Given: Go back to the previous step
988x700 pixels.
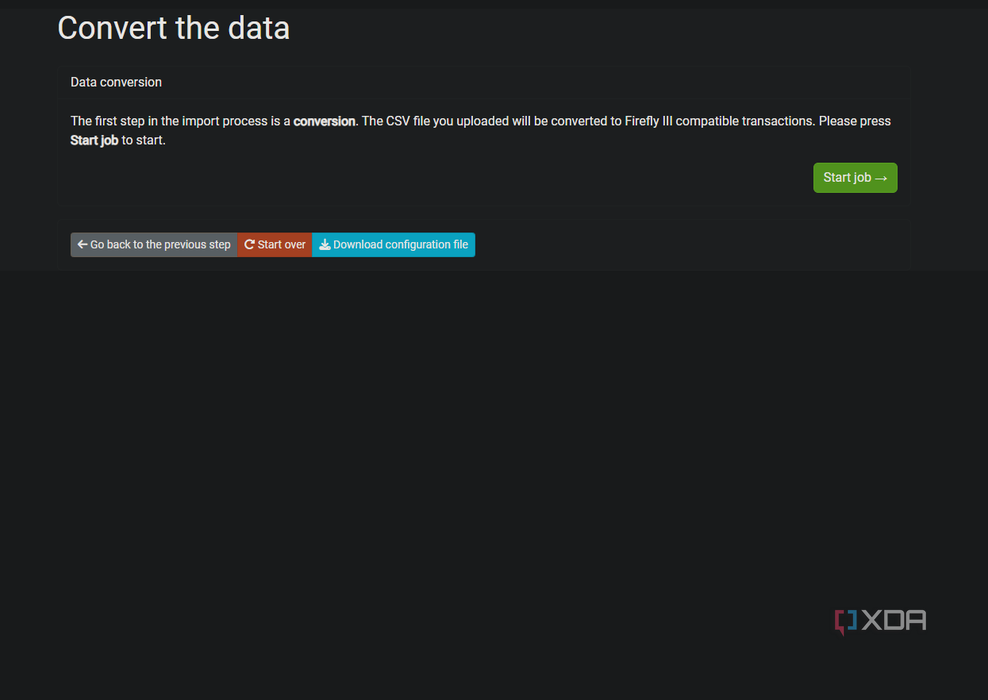Looking at the screenshot, I should 154,244.
